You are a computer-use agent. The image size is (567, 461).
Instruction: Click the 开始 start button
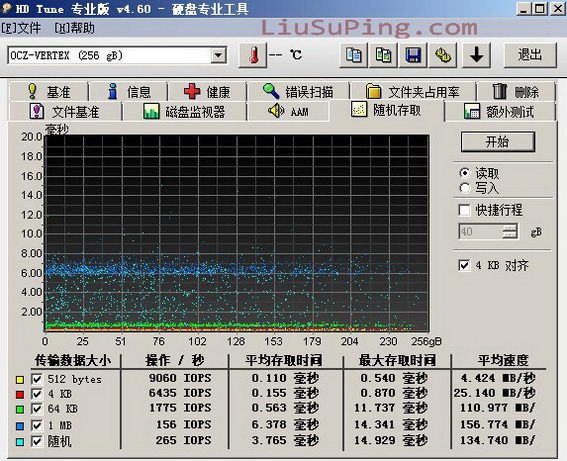click(x=498, y=141)
